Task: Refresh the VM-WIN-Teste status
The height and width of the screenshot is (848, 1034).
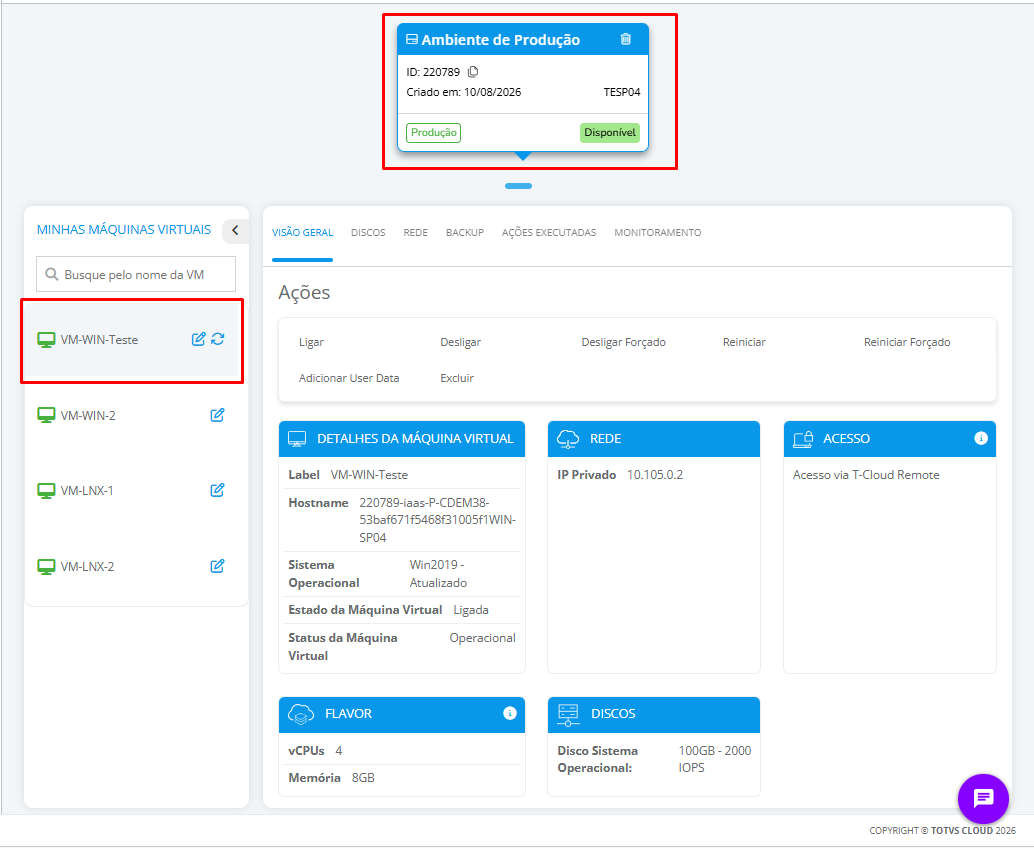Action: pyautogui.click(x=218, y=339)
